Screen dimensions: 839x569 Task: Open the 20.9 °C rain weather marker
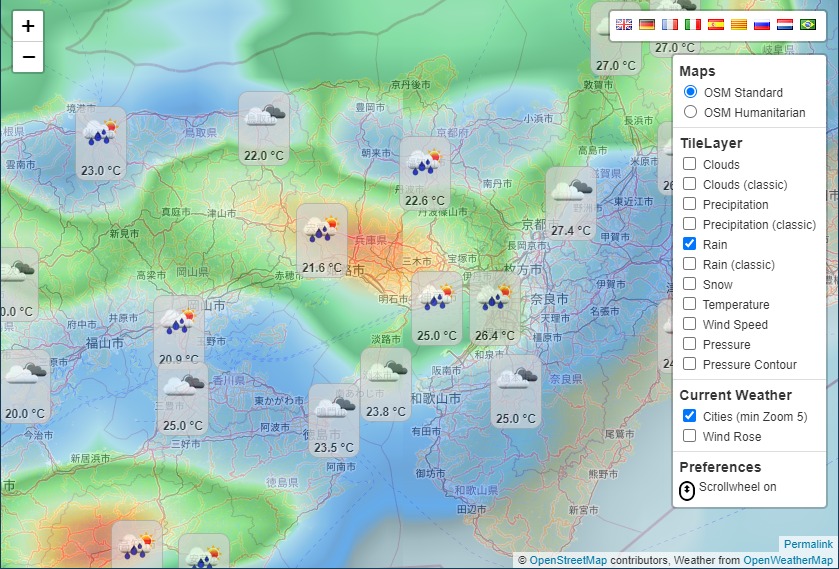(179, 331)
